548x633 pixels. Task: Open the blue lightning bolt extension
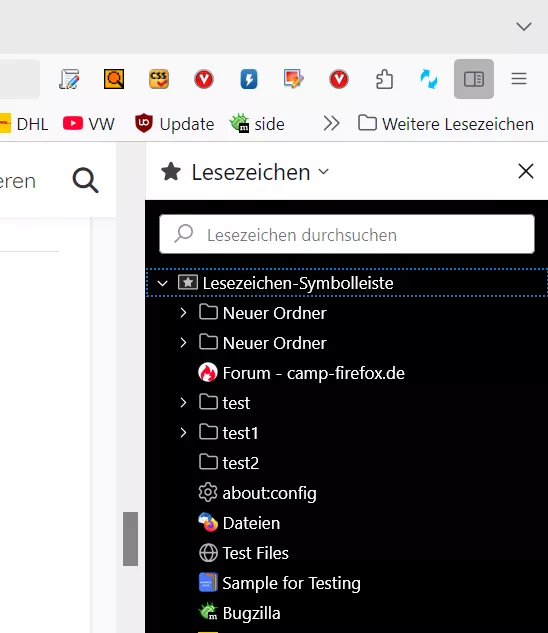[x=249, y=79]
